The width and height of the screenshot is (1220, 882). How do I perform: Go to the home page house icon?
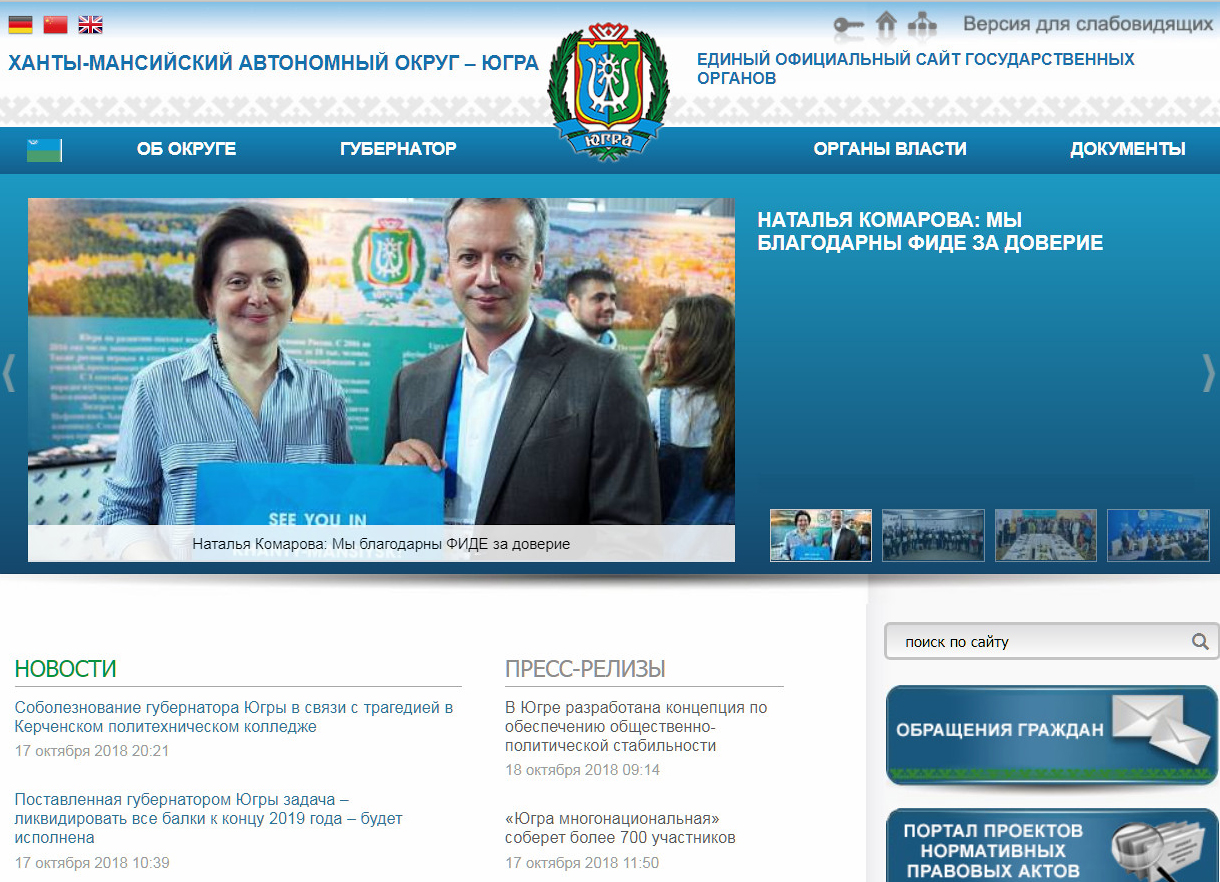pos(885,22)
